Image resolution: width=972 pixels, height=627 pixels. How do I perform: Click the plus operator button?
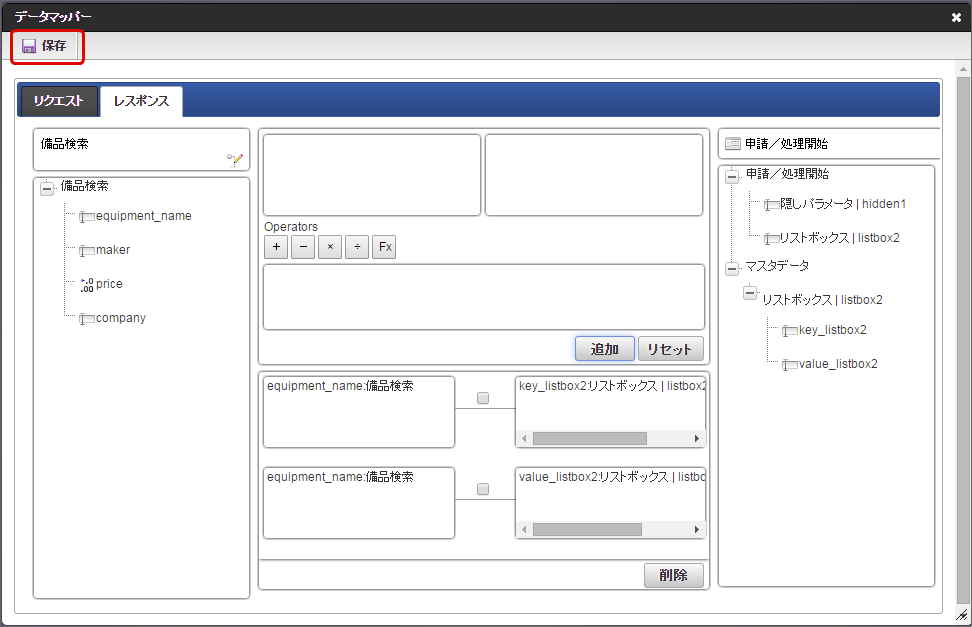coord(276,247)
